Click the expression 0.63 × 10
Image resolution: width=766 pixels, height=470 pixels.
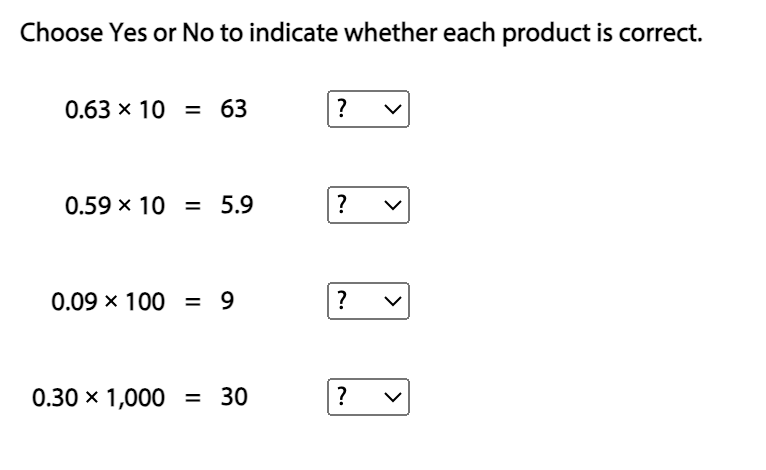(x=114, y=110)
